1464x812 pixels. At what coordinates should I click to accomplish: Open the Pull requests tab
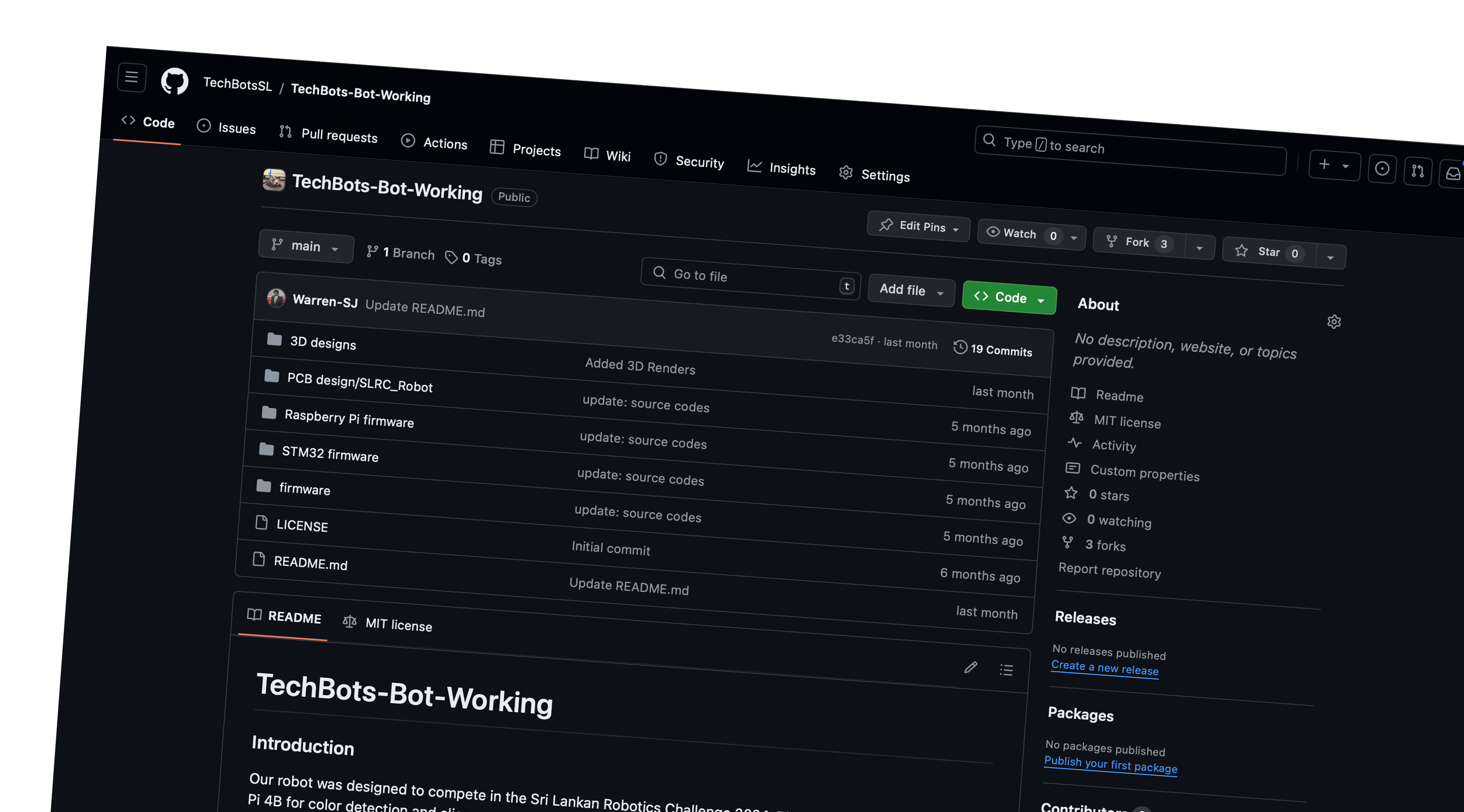328,135
